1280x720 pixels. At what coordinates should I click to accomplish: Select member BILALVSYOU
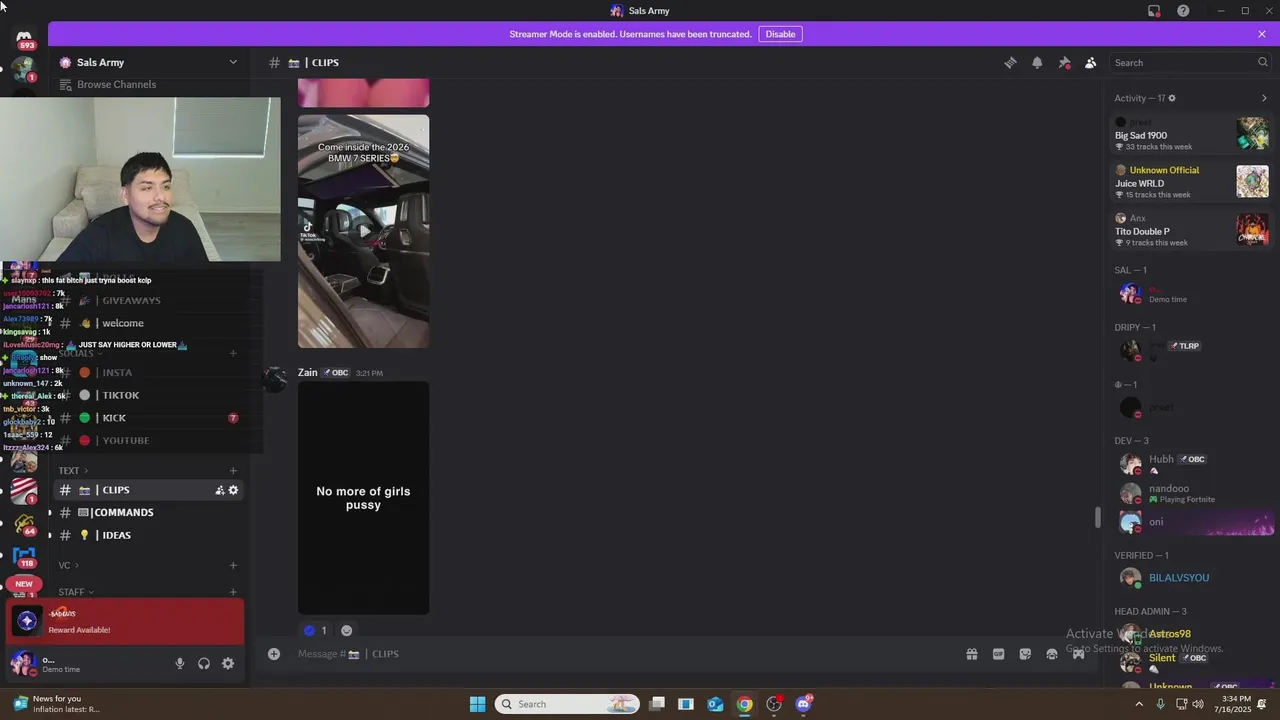coord(1191,578)
